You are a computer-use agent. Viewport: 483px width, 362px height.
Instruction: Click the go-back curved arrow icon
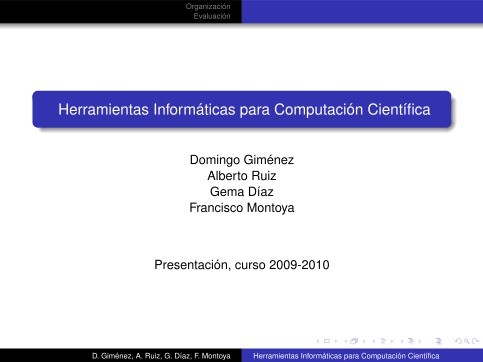click(x=458, y=341)
